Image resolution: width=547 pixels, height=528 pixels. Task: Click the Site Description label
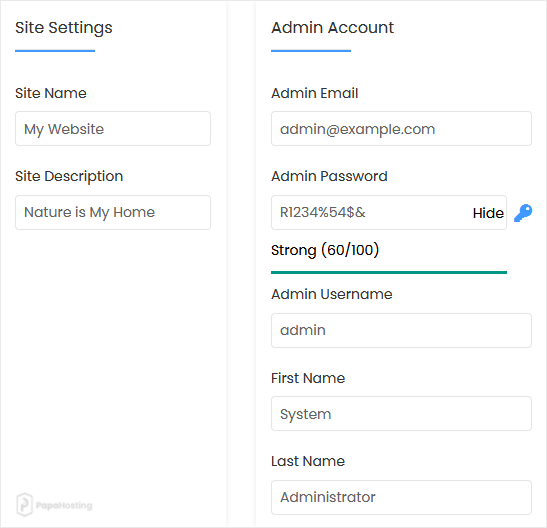click(69, 176)
